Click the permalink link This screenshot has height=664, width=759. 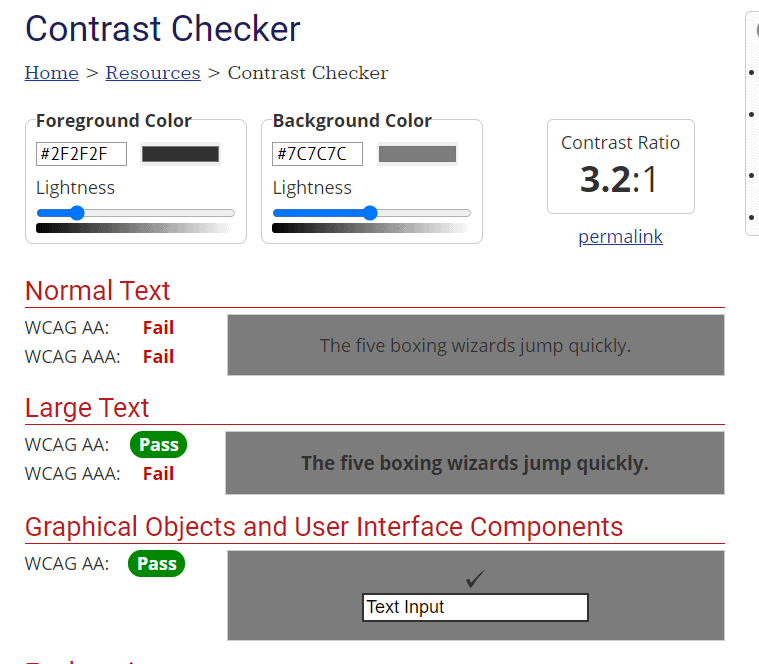click(x=620, y=236)
